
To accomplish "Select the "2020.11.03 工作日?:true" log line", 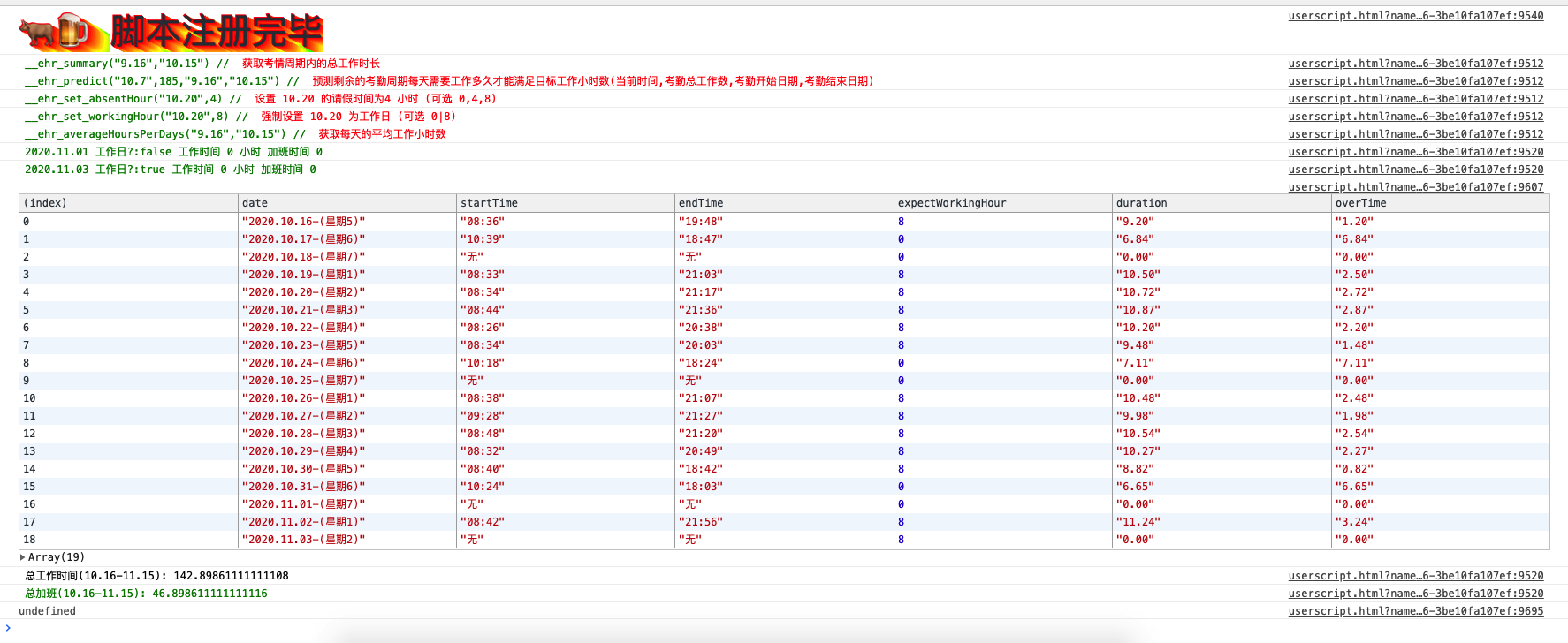I will (x=171, y=170).
